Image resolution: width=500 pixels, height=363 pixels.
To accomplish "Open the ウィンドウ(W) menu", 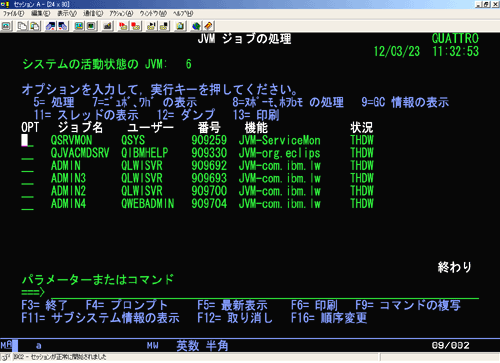I will pyautogui.click(x=153, y=14).
